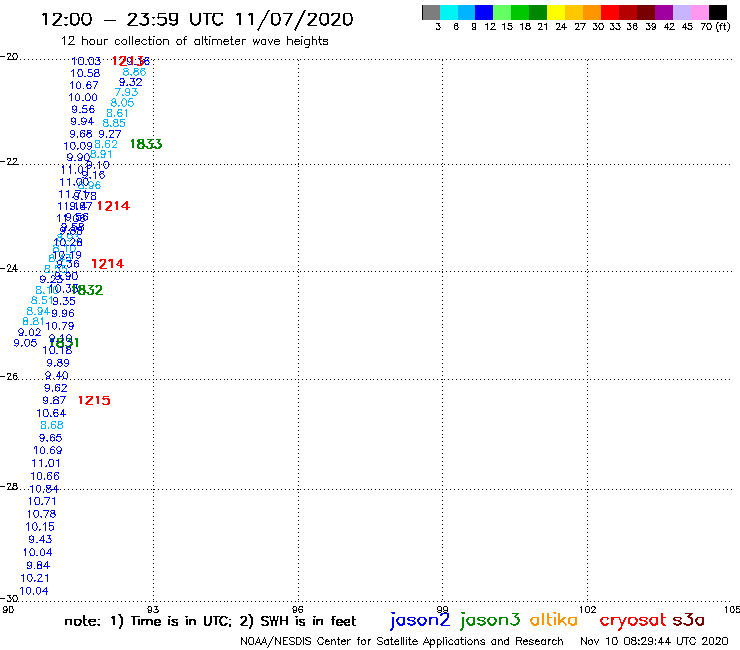
Task: Click the longitude axis label 96
Action: coord(298,609)
